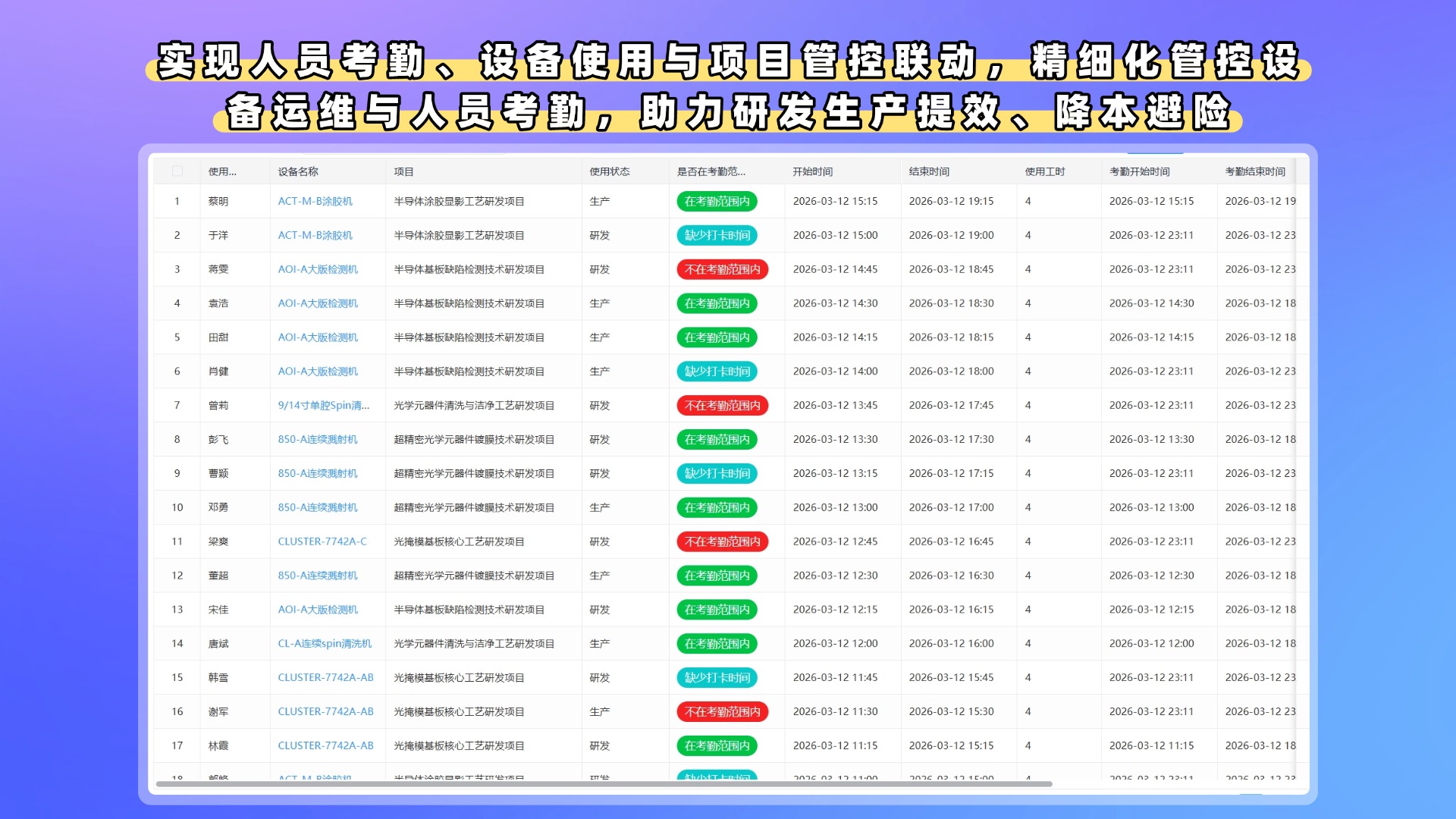Open the CL-A连续spin清洗机 device link
This screenshot has width=1456, height=819.
325,644
